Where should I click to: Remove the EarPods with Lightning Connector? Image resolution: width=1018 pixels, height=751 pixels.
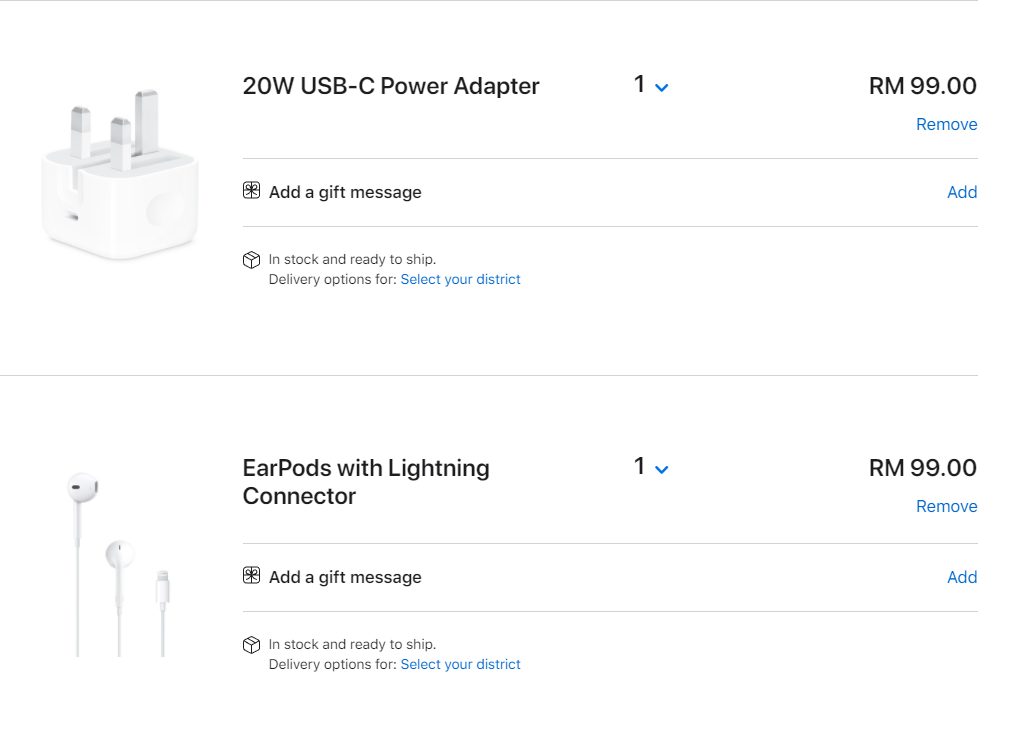(x=946, y=506)
